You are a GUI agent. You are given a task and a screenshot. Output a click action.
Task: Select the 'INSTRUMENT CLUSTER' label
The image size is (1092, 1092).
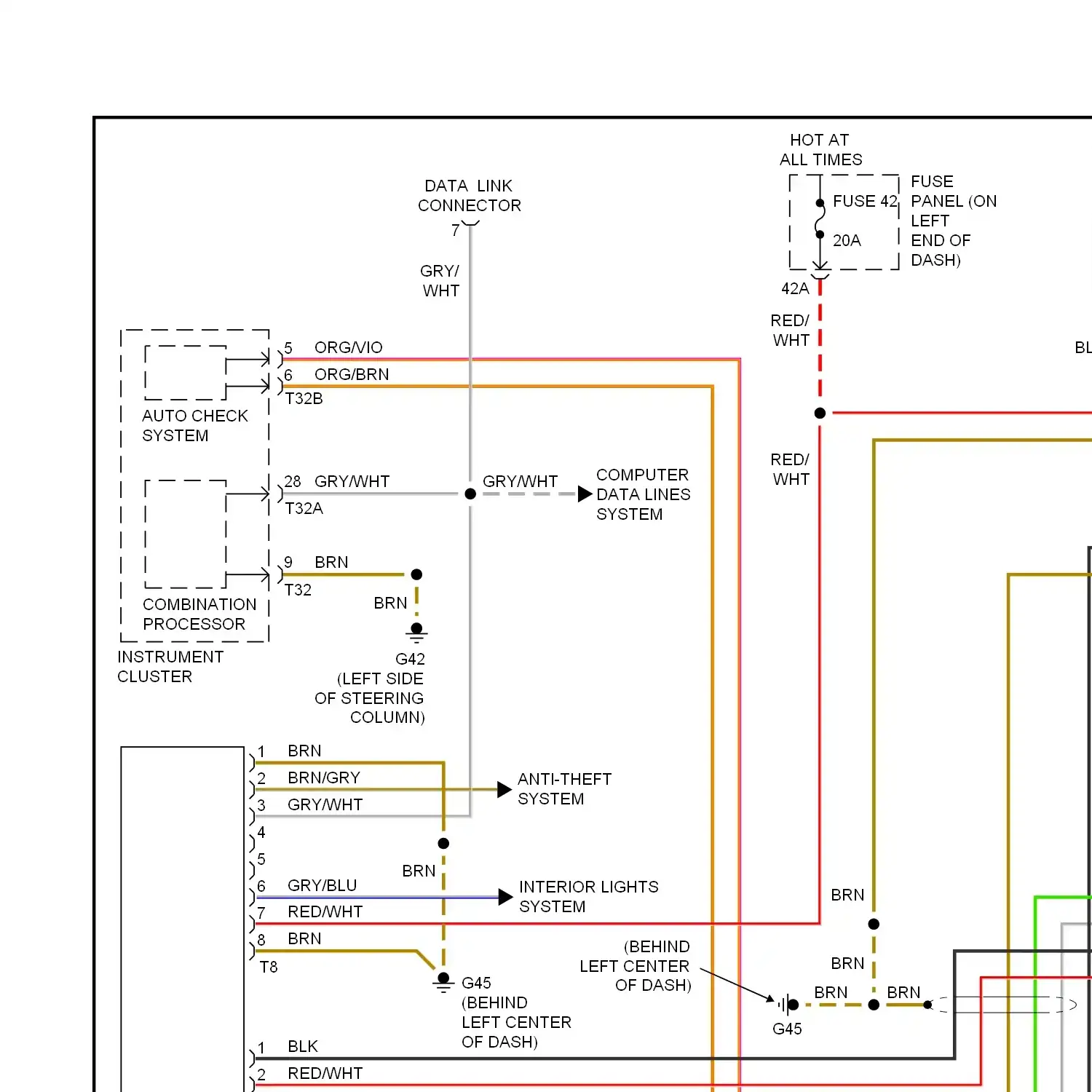point(170,667)
